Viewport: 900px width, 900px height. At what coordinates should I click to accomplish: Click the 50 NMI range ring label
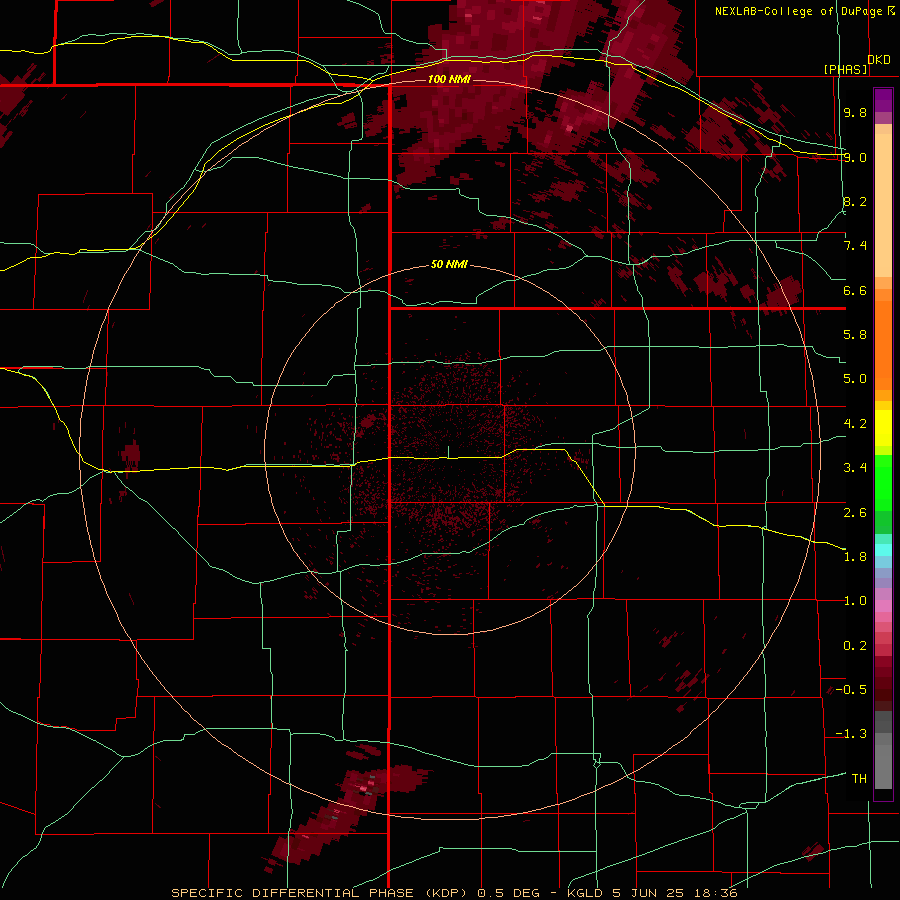[x=449, y=265]
